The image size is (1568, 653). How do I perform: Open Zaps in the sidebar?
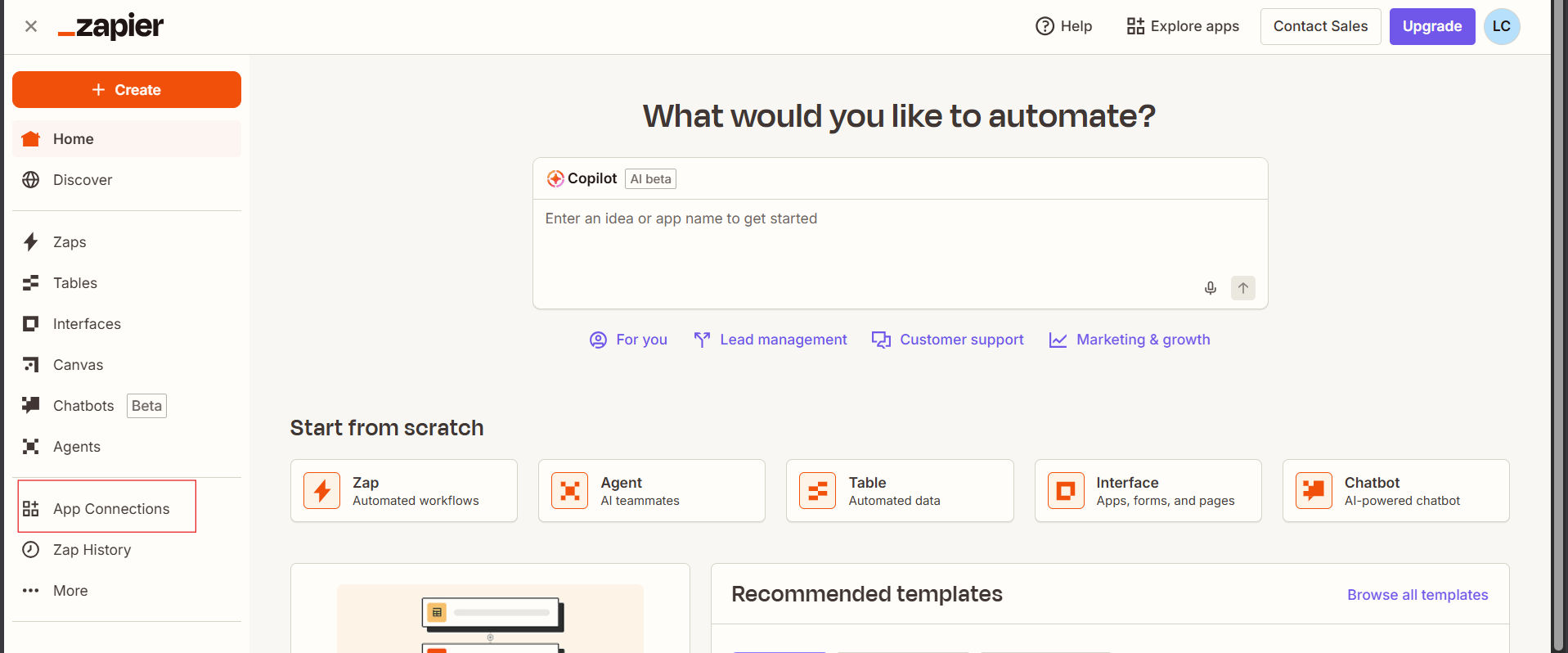127,241
